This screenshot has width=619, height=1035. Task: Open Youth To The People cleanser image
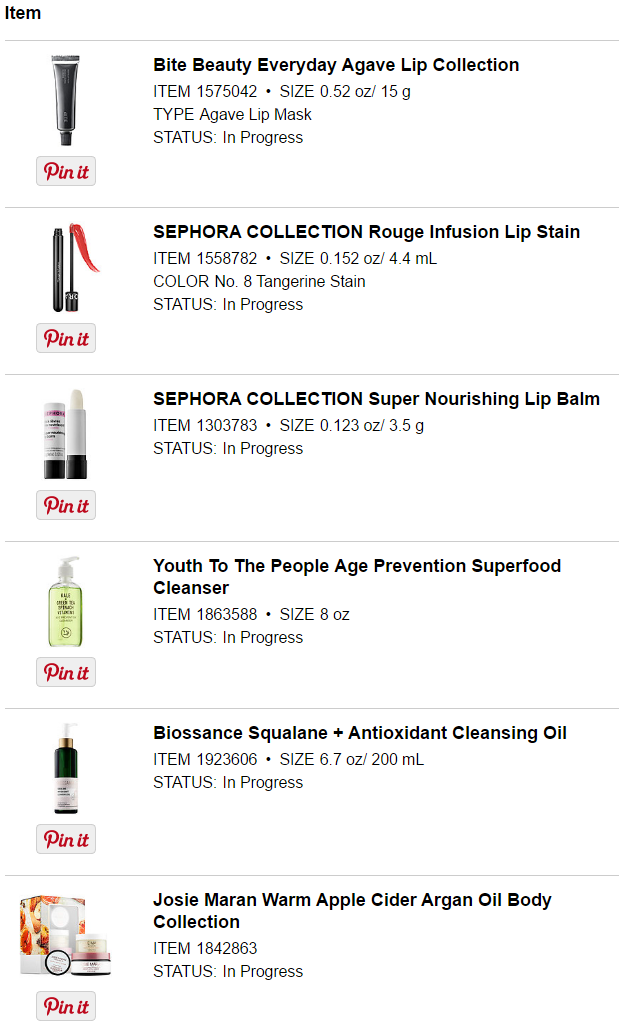(x=66, y=601)
